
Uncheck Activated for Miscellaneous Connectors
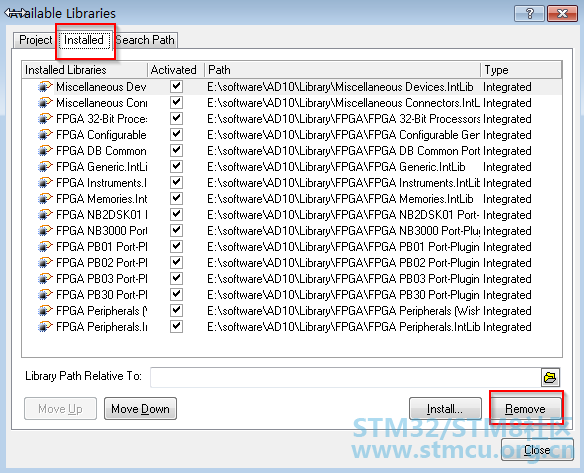point(176,102)
